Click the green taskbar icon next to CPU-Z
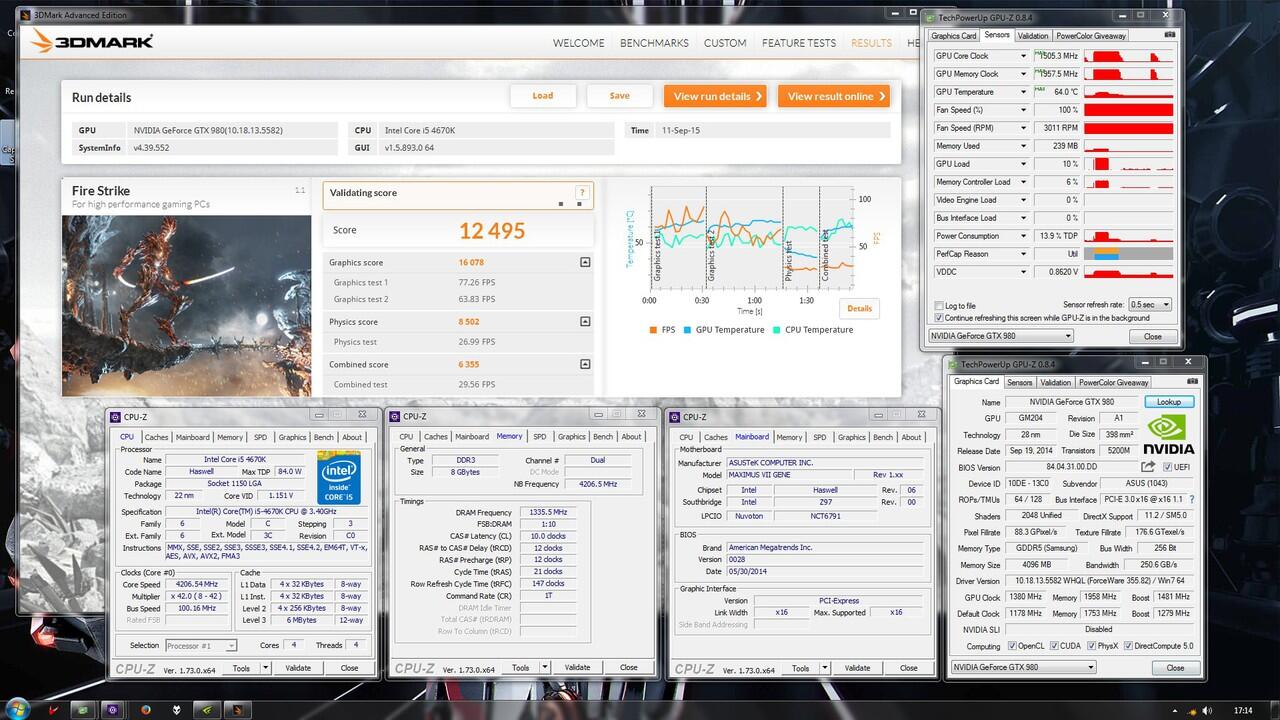Viewport: 1280px width, 720px height. tap(83, 710)
